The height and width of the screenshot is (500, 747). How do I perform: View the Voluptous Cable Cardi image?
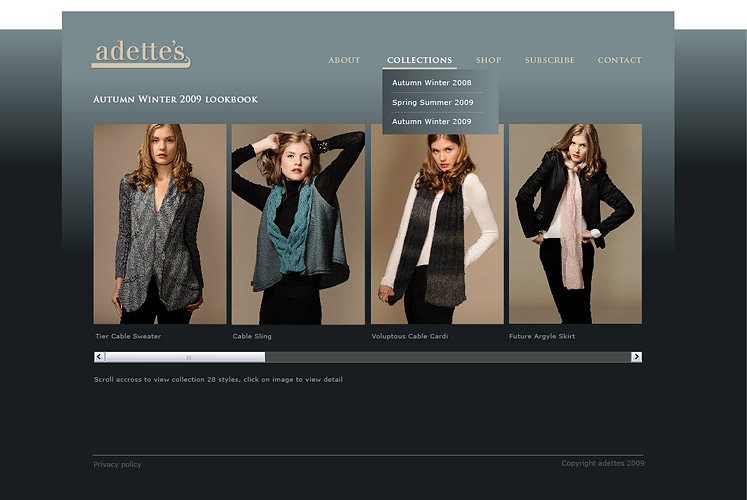(437, 224)
